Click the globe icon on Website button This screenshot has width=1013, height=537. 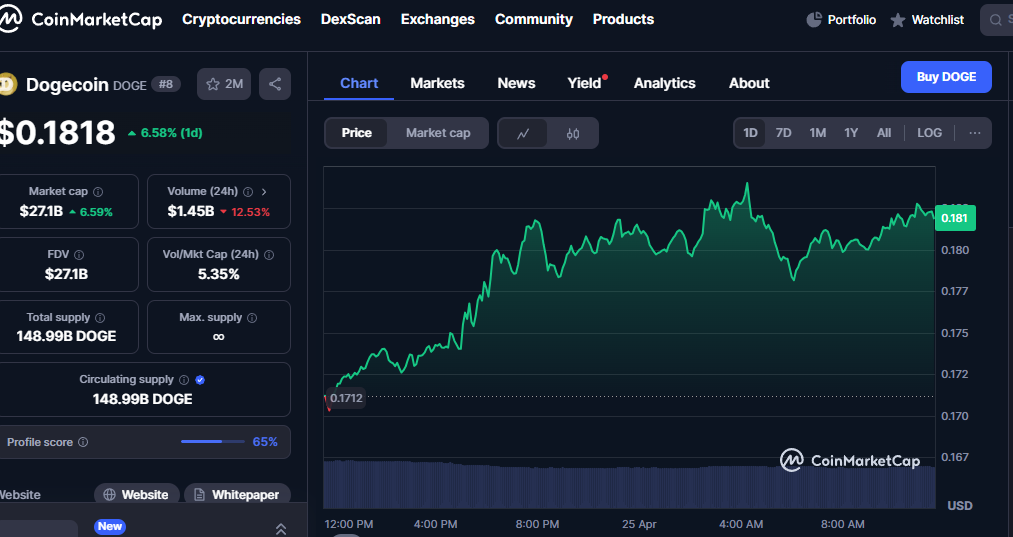[x=110, y=495]
